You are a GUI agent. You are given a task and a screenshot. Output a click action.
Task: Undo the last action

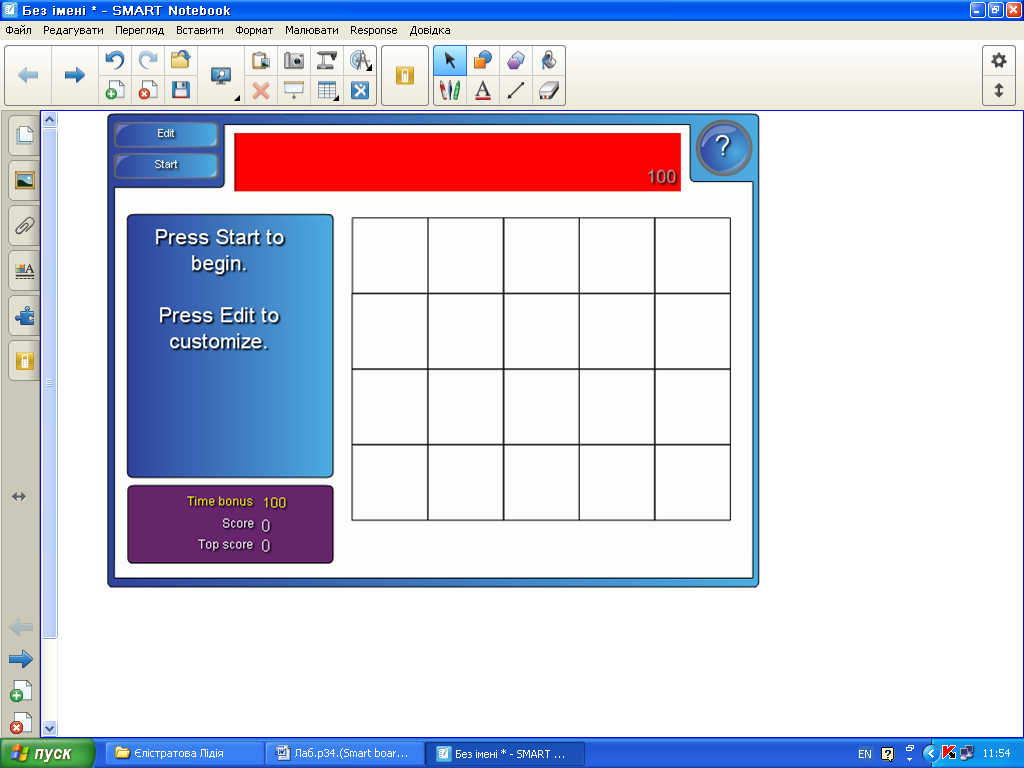pos(115,61)
